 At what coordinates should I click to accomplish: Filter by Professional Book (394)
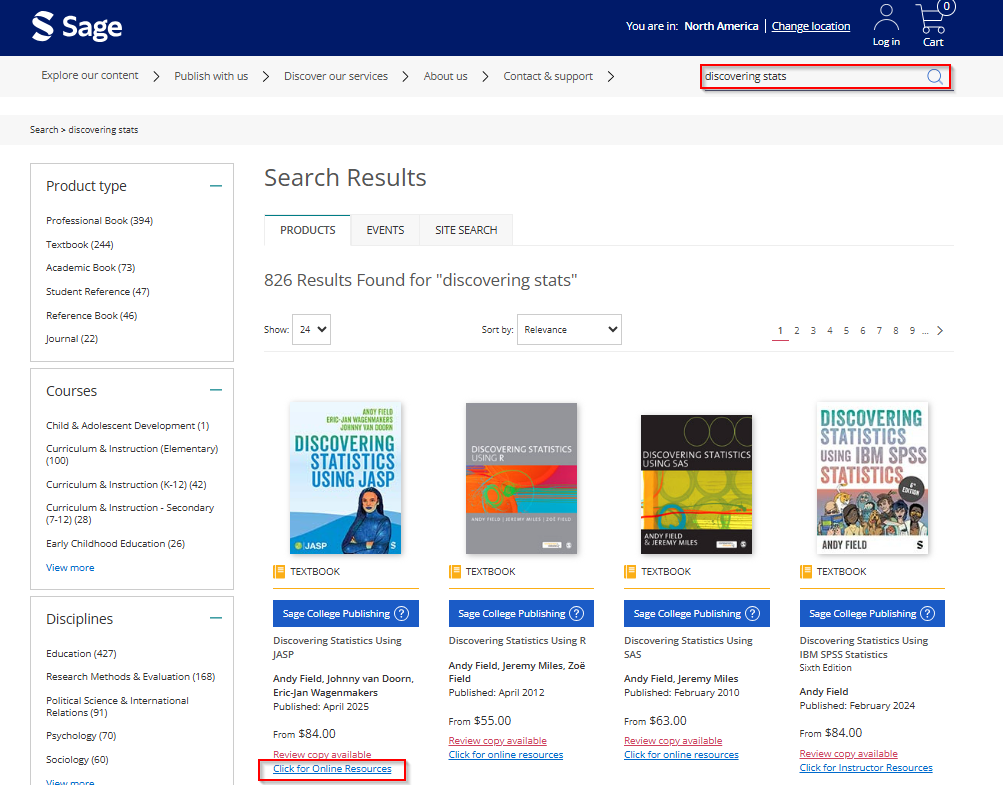[x=99, y=221]
